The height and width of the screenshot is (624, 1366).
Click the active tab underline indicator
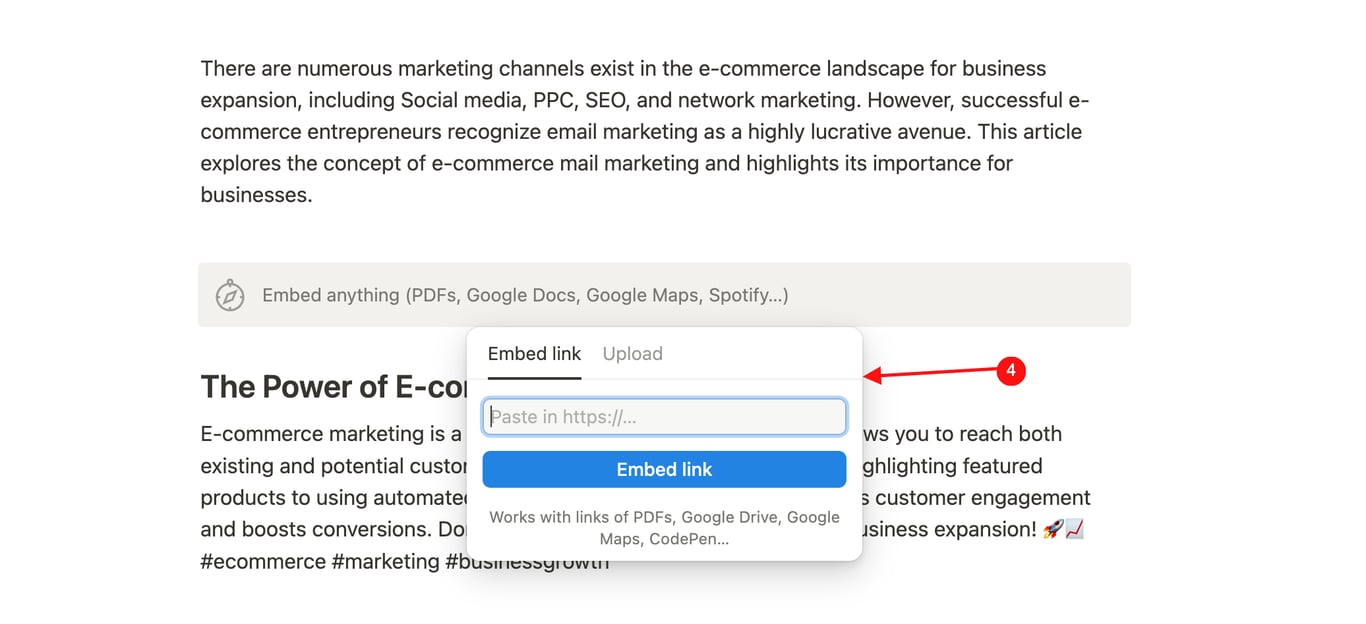tap(534, 378)
